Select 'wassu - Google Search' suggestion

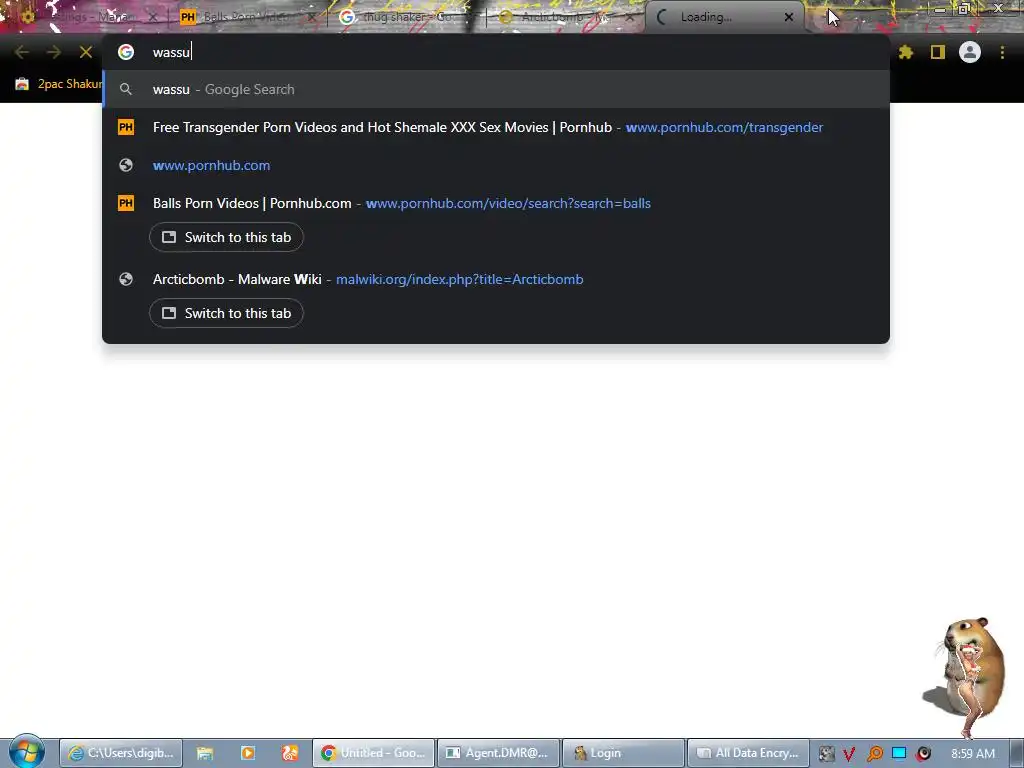click(496, 89)
